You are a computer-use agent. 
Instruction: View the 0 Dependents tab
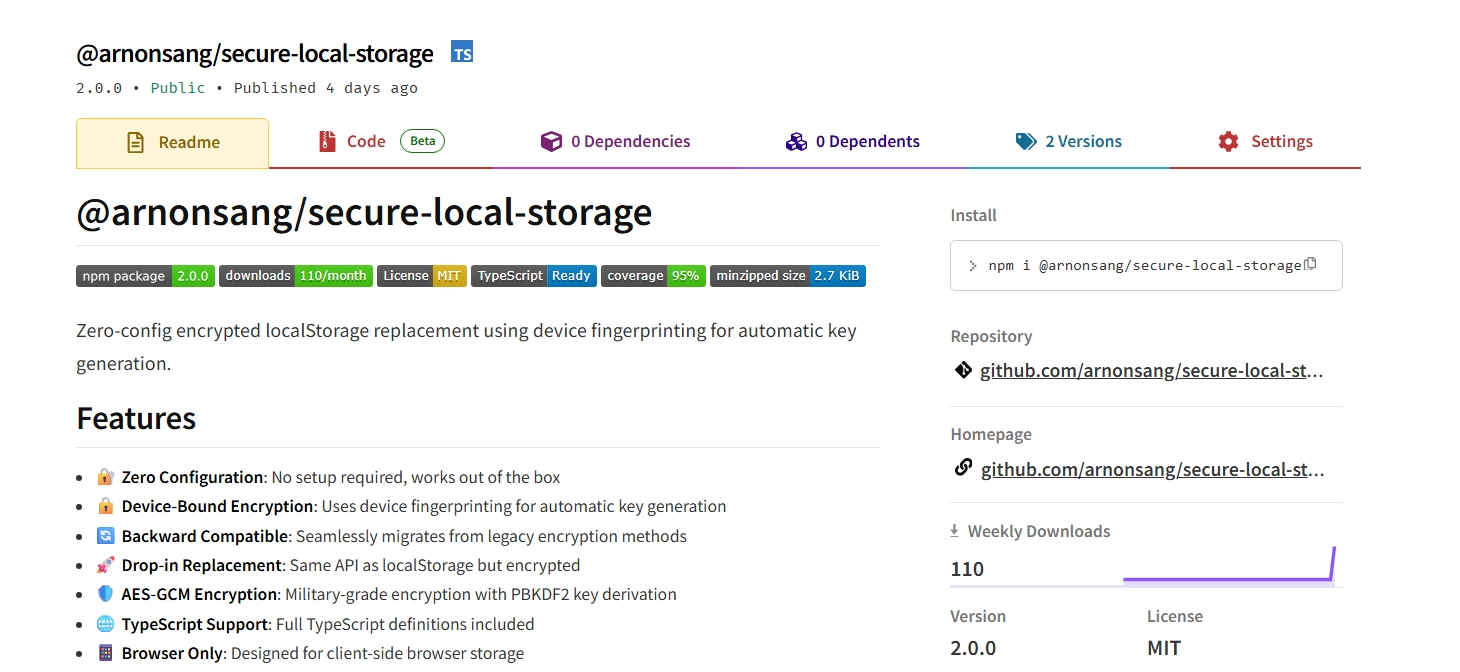pyautogui.click(x=853, y=142)
